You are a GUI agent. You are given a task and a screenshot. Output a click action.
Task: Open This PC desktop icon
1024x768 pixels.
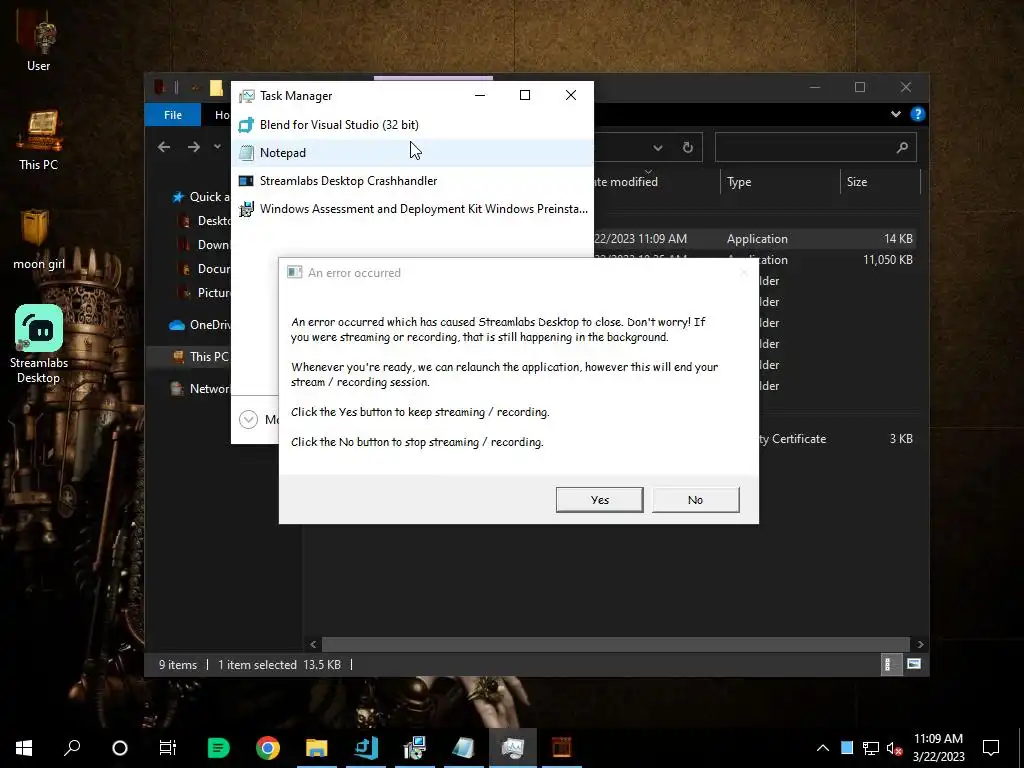coord(38,140)
